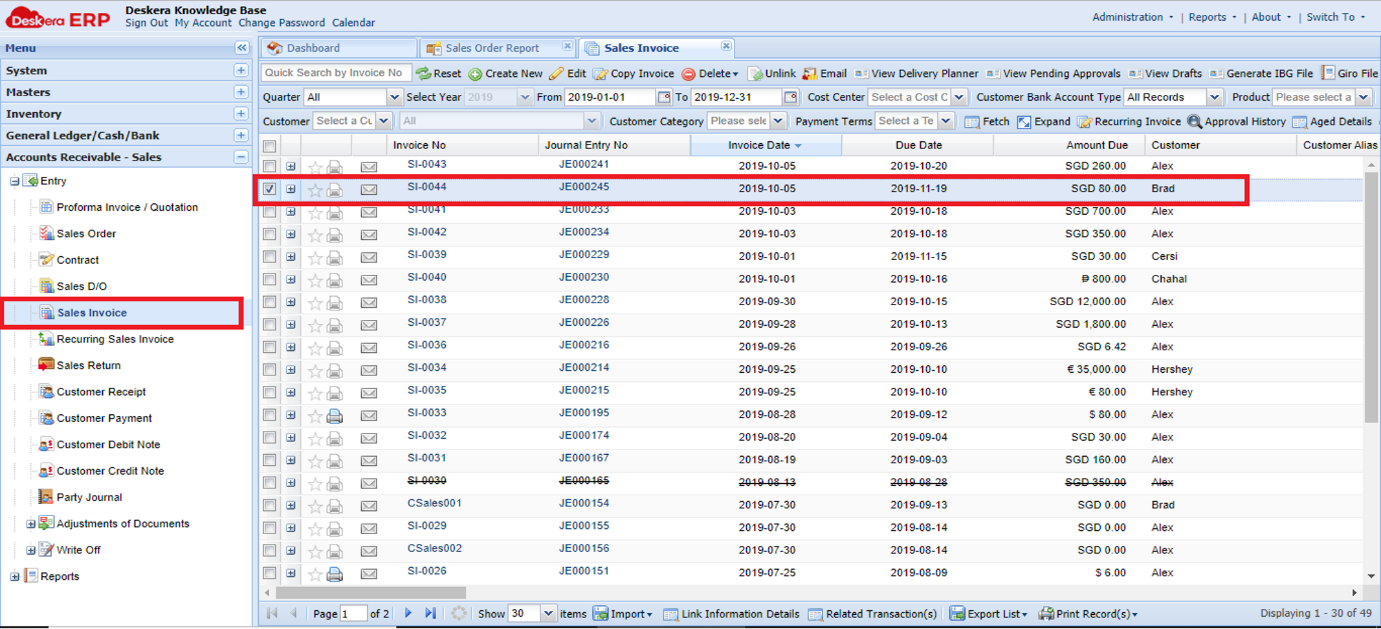Star the SI-0043 invoice row

(315, 167)
